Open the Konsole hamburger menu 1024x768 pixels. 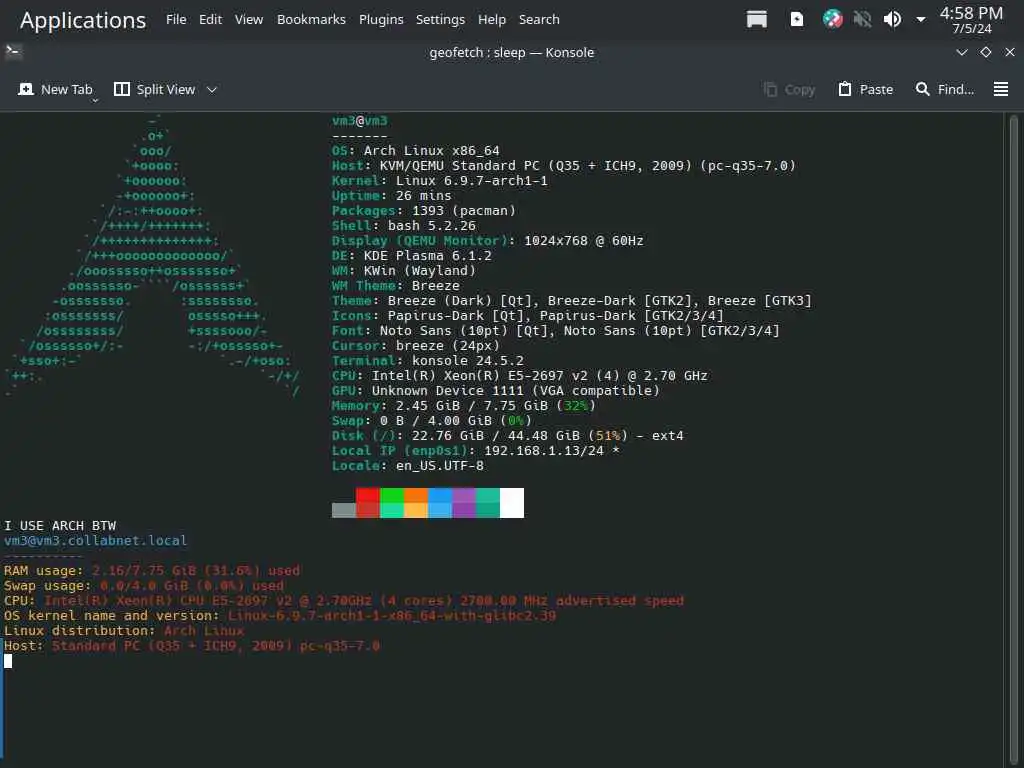pyautogui.click(x=1000, y=89)
